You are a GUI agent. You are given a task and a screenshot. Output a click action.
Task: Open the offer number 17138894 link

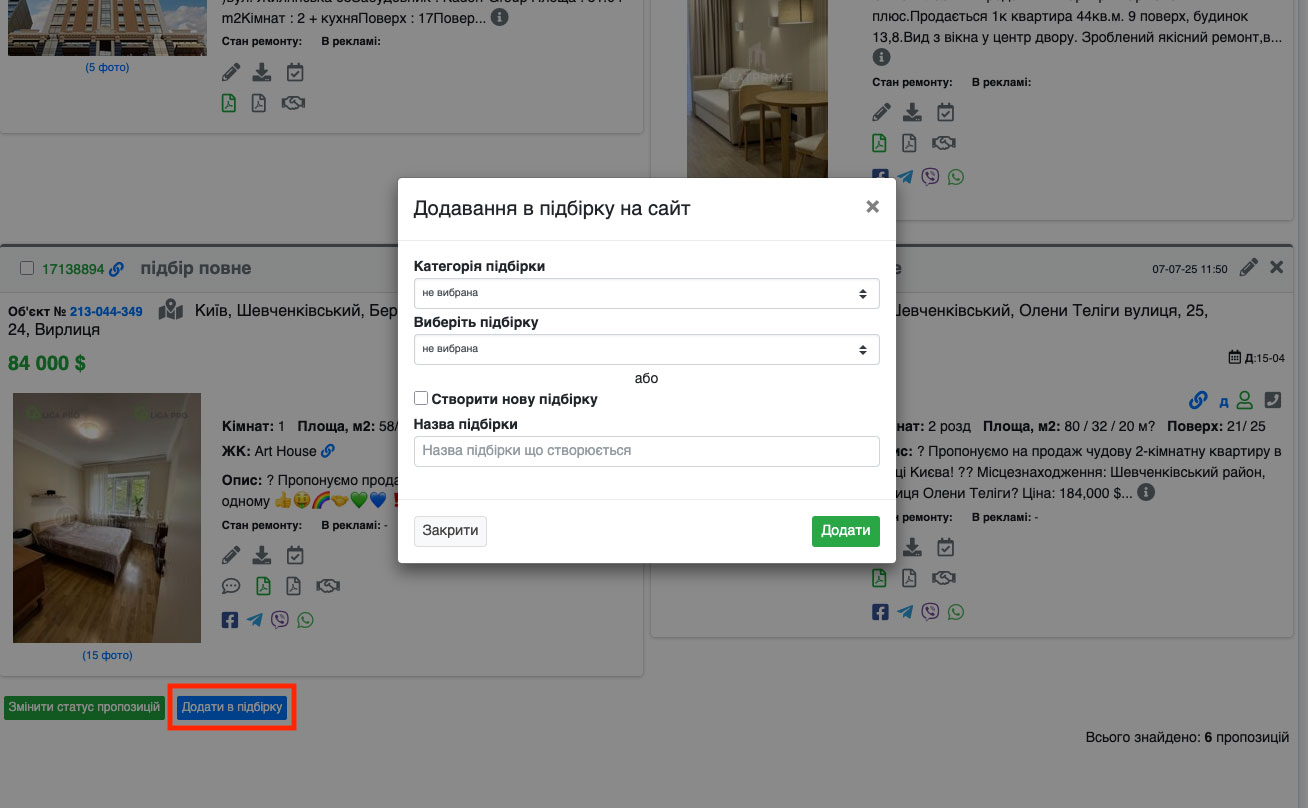pyautogui.click(x=73, y=269)
